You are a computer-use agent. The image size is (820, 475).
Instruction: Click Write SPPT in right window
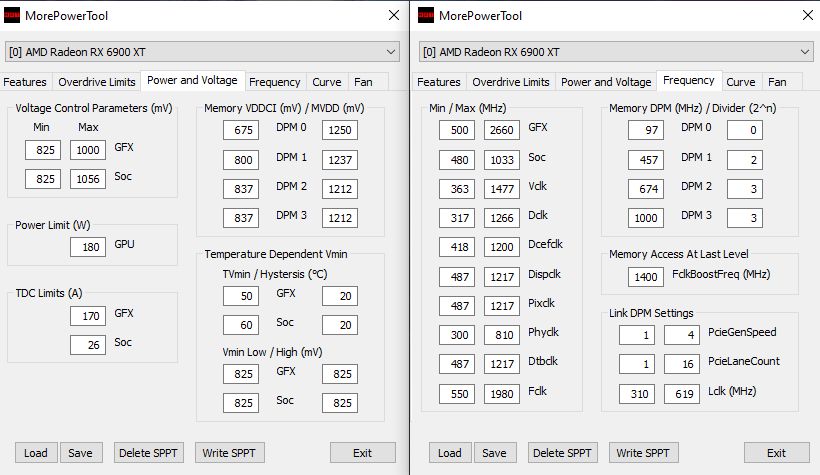[x=643, y=453]
